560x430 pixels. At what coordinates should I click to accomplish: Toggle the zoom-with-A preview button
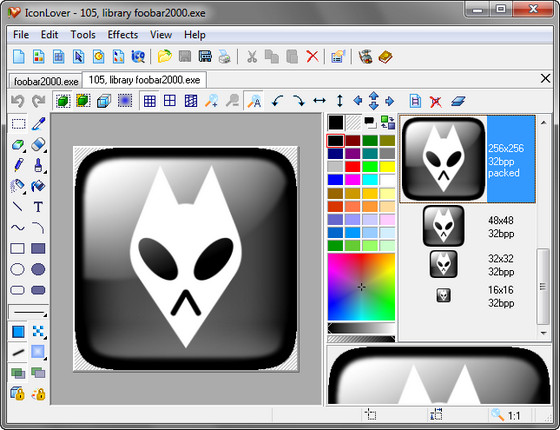click(x=254, y=101)
